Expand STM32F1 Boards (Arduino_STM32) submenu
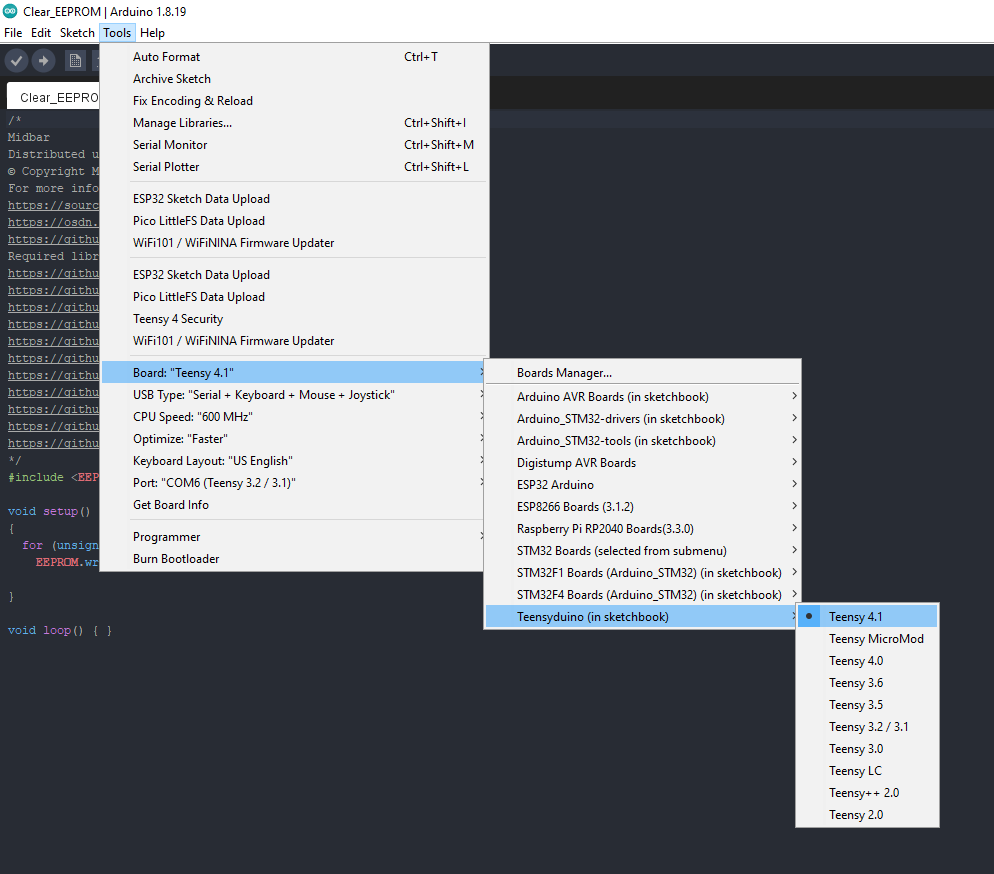 point(642,573)
